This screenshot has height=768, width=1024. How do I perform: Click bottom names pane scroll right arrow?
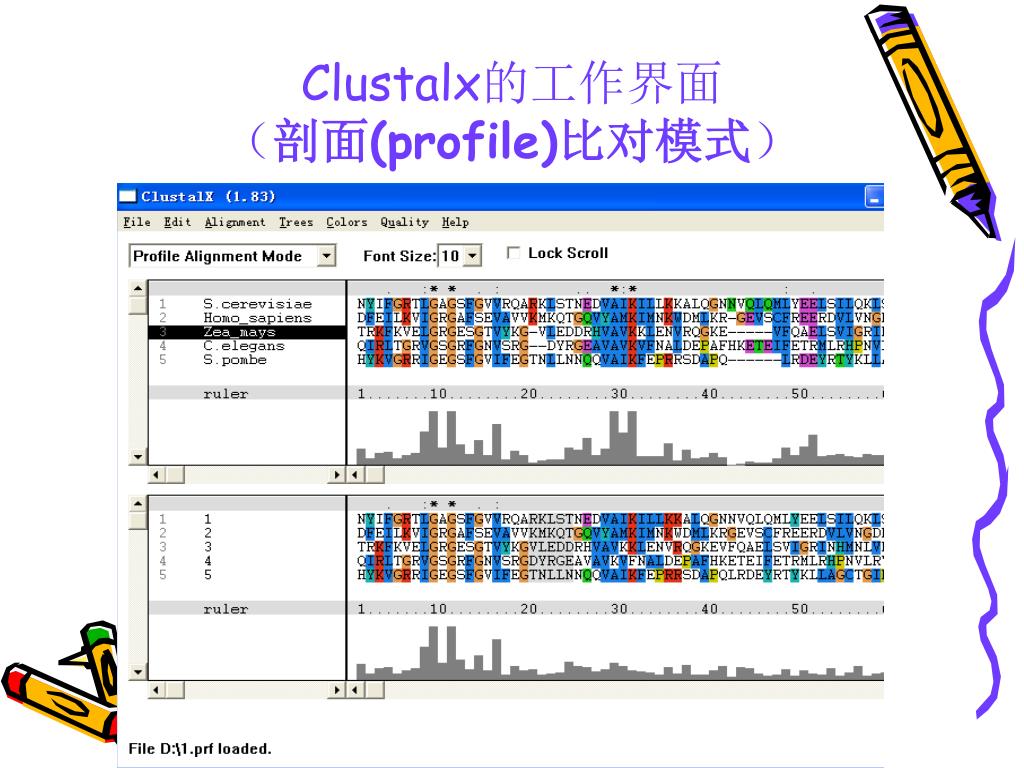point(337,690)
